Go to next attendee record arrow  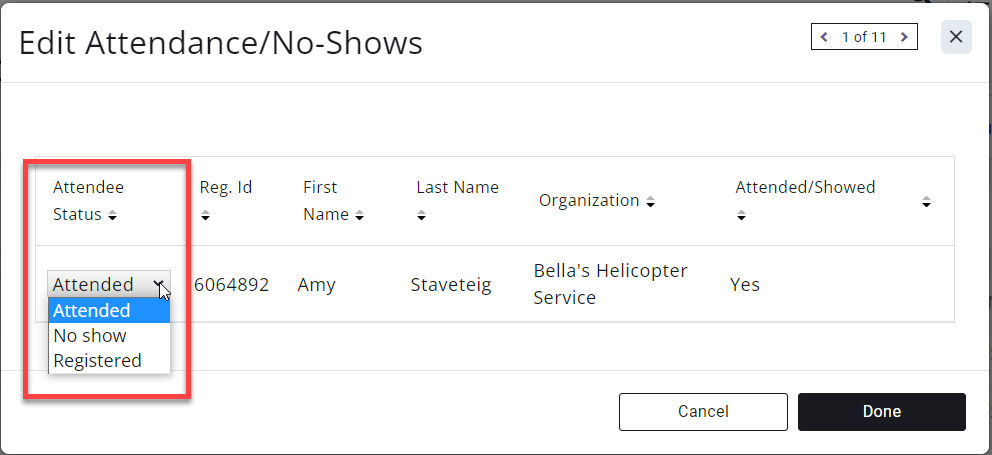click(x=904, y=37)
